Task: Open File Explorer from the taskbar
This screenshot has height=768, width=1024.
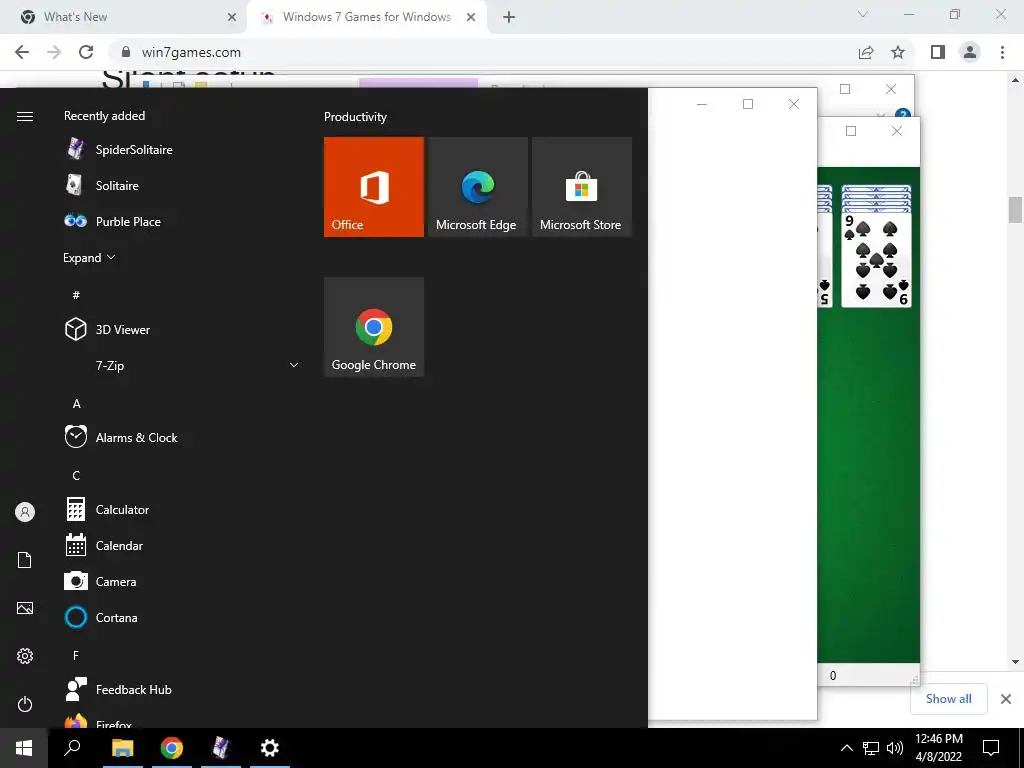Action: tap(122, 748)
